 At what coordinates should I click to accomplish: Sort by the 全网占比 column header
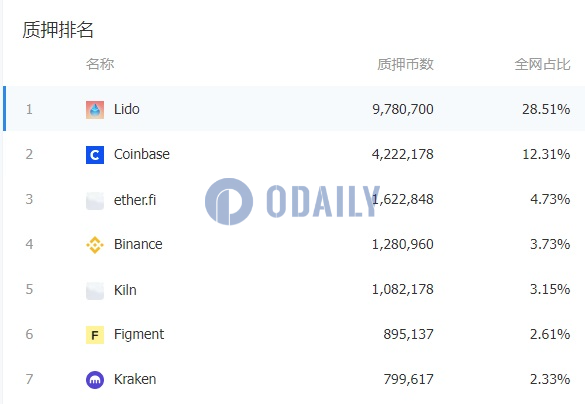(542, 64)
